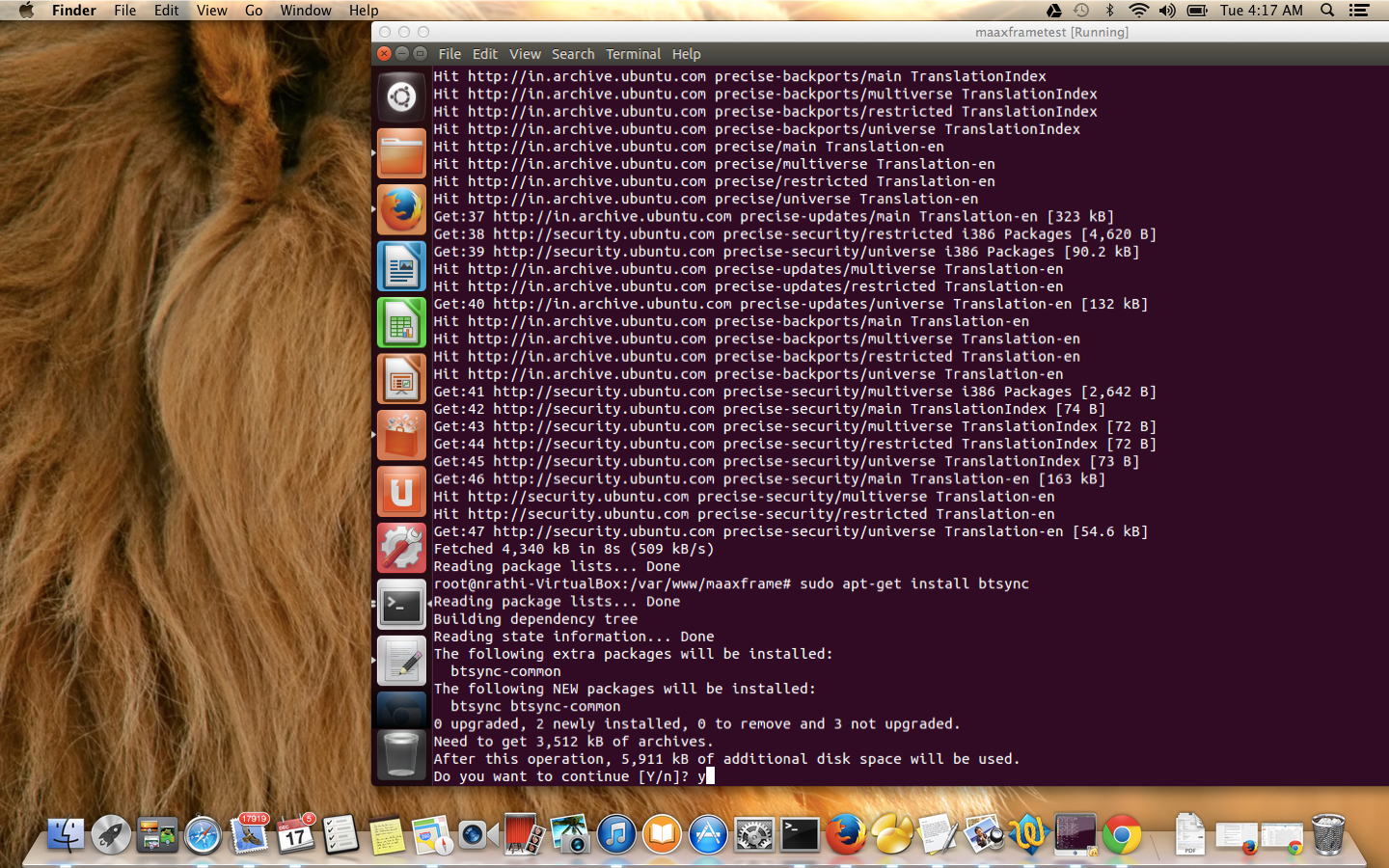1389x868 pixels.
Task: Click the Apple menu icon
Action: pos(26,11)
